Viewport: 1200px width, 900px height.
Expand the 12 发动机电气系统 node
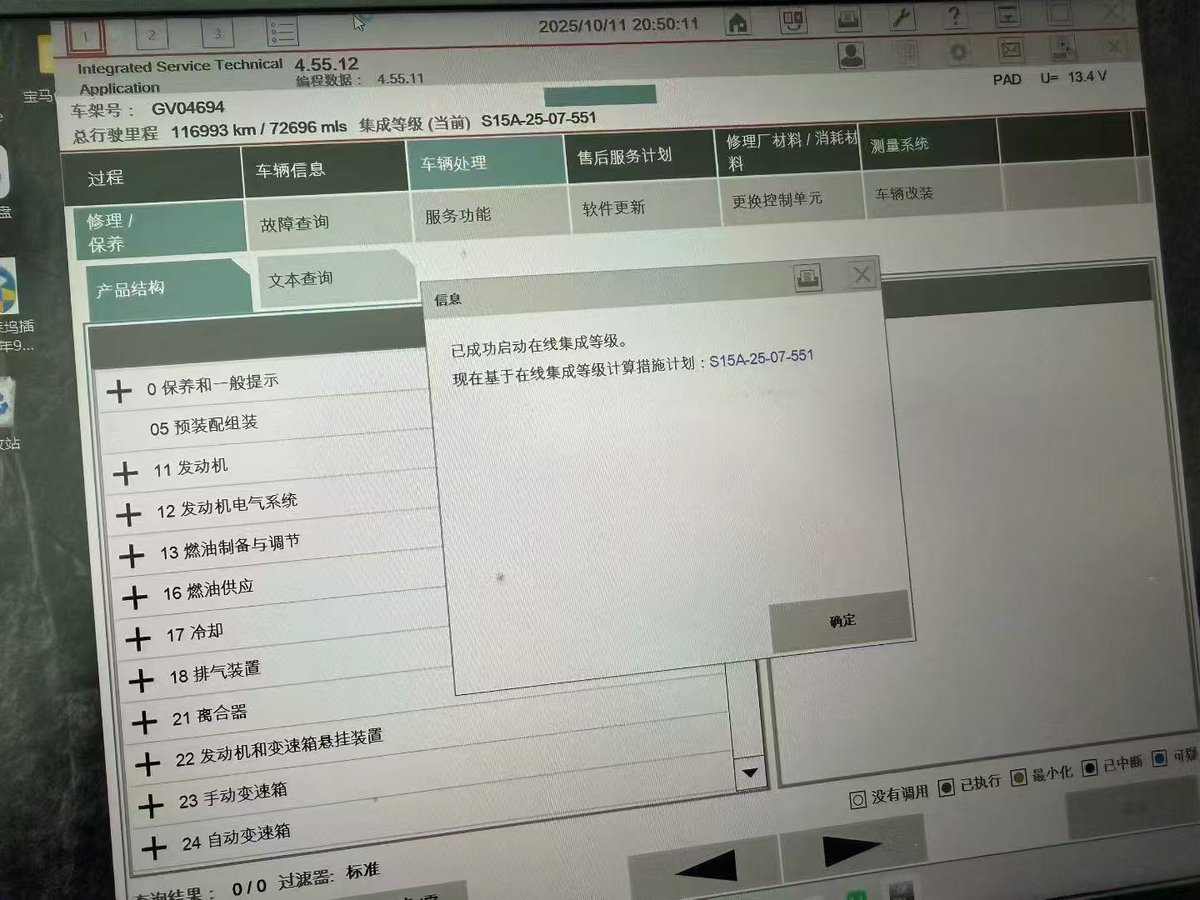(x=129, y=514)
